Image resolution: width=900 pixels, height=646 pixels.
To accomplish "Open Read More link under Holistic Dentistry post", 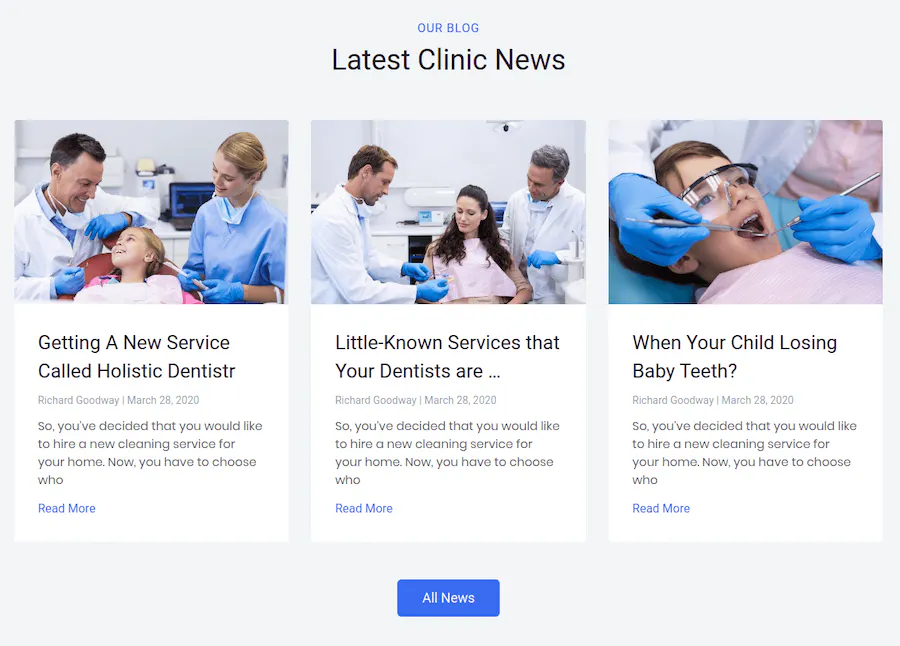I will [x=67, y=508].
